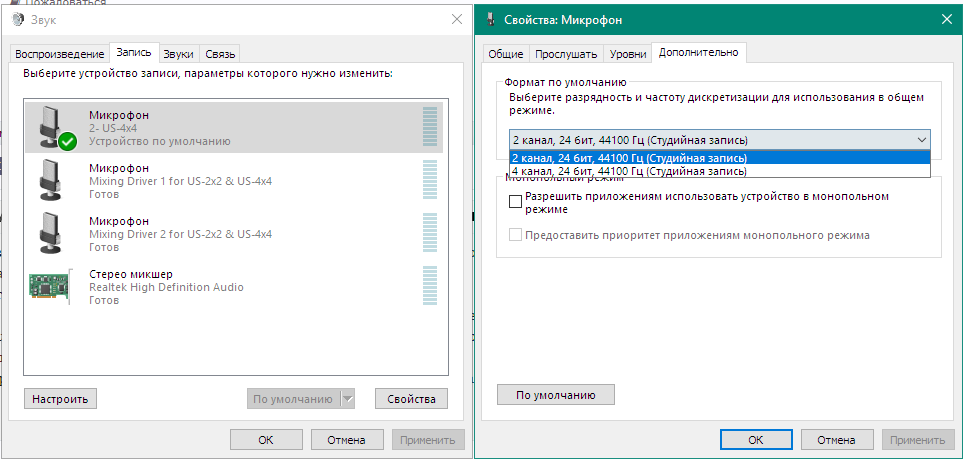Select the 2- US-4x4 device label
Viewport: 963px width, 459px height.
113,128
